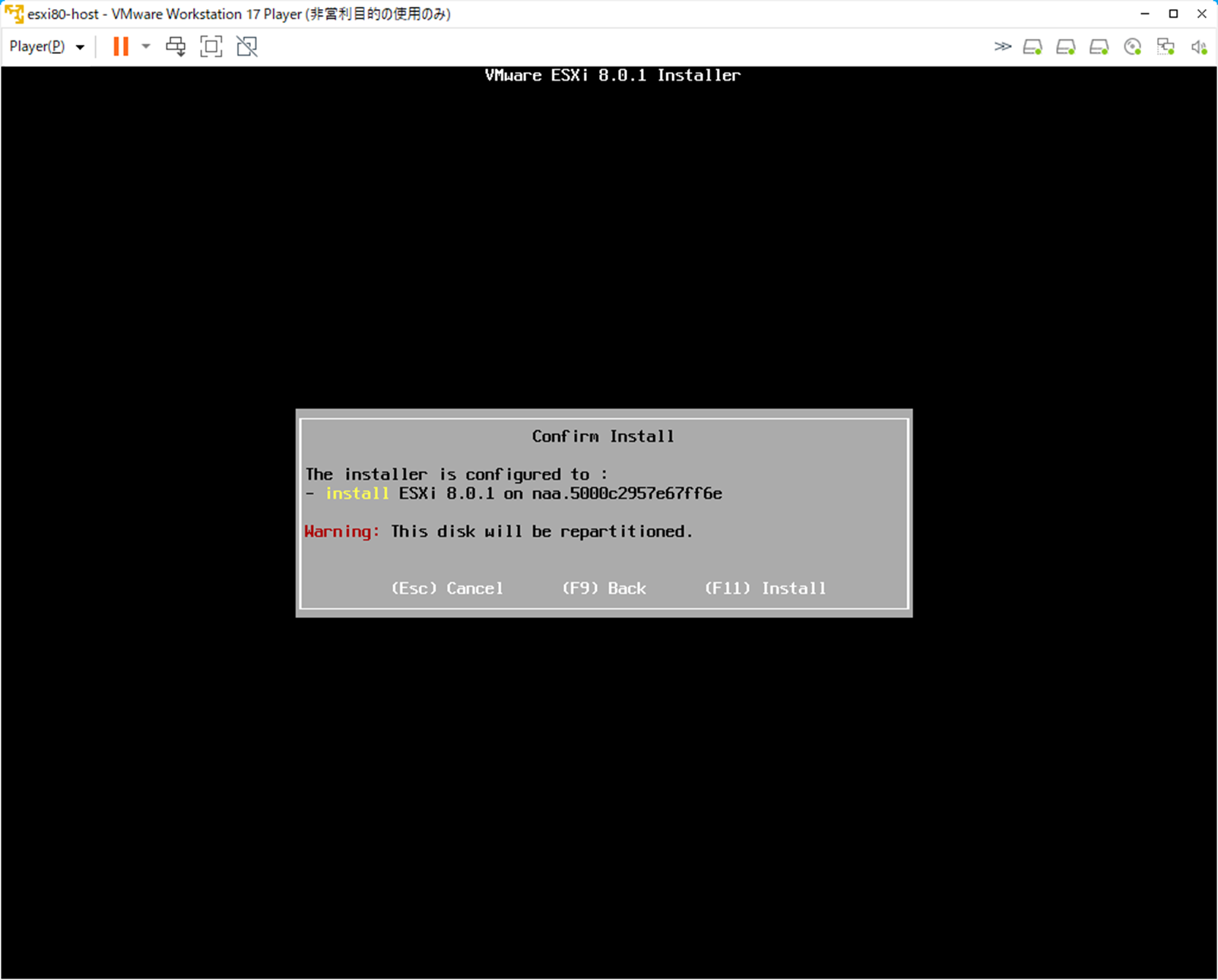Click the sound card speaker icon
The image size is (1218, 980).
click(x=1199, y=47)
